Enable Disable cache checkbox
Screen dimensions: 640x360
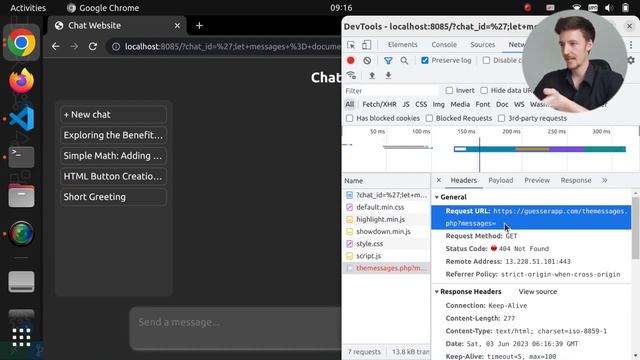[x=486, y=60]
